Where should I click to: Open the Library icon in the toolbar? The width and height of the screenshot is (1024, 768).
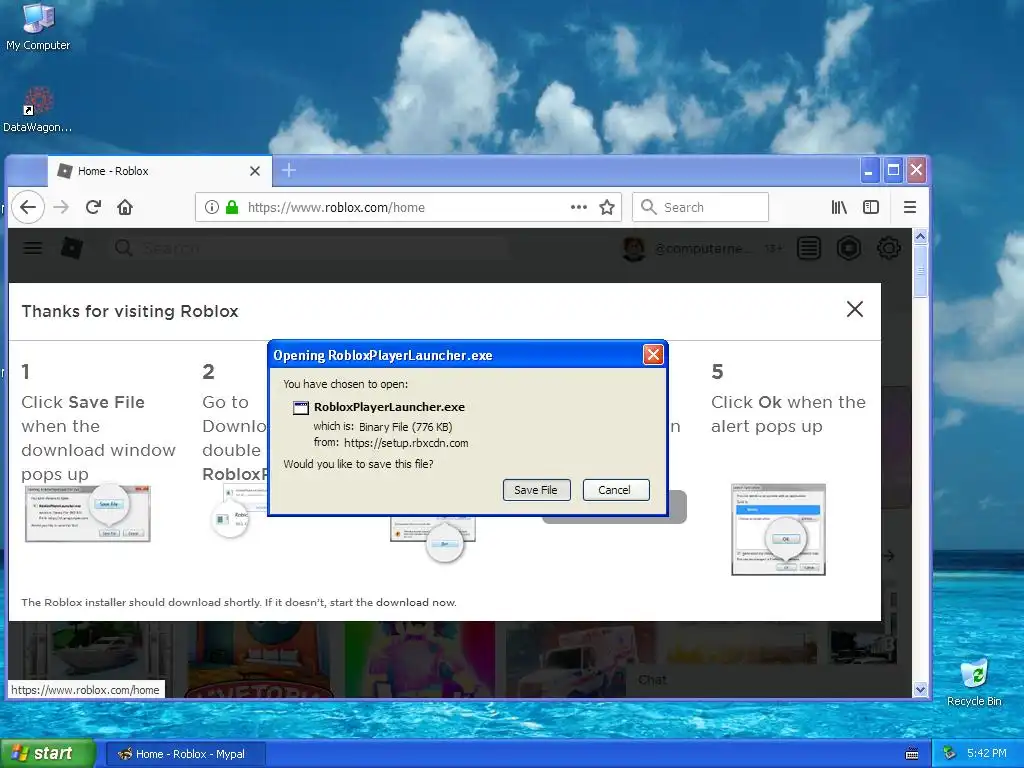(x=839, y=207)
